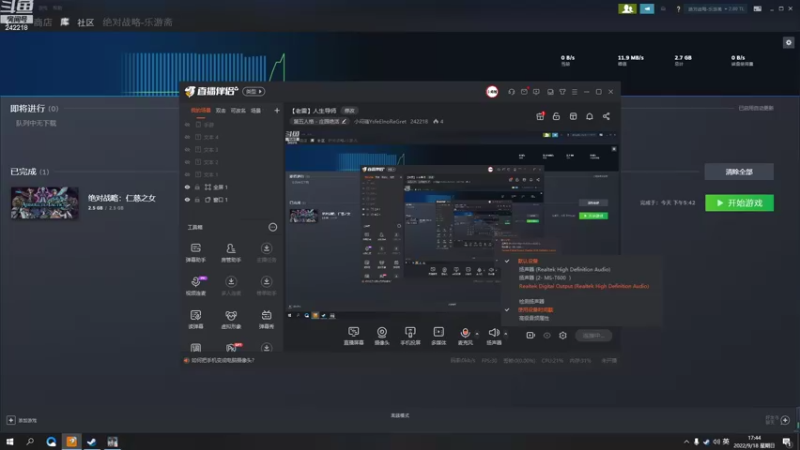Add 摄像头 camera source
Viewport: 800px width, 450px height.
(x=382, y=336)
